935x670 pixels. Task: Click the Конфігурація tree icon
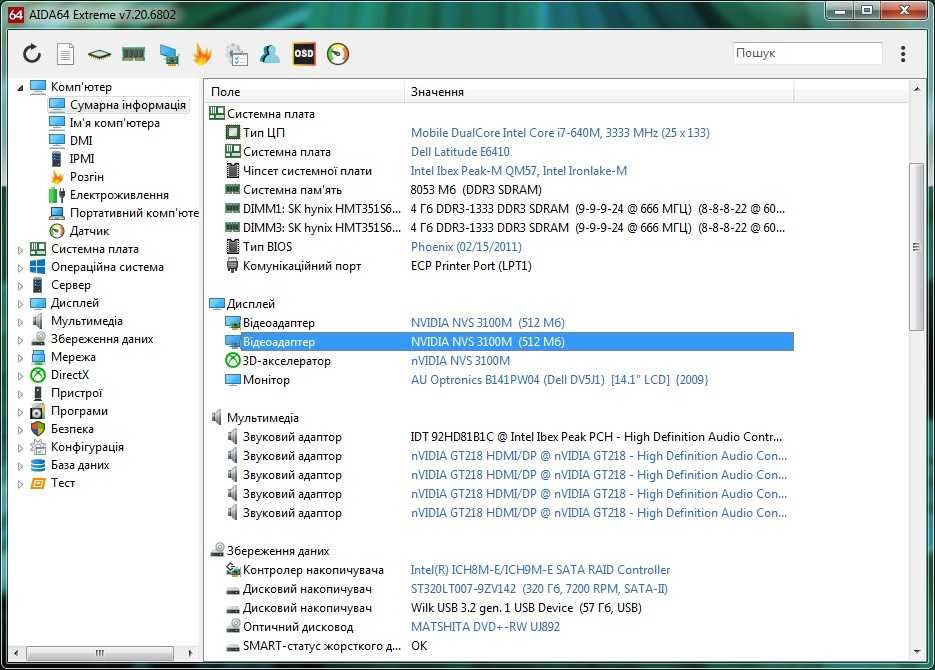click(x=38, y=446)
